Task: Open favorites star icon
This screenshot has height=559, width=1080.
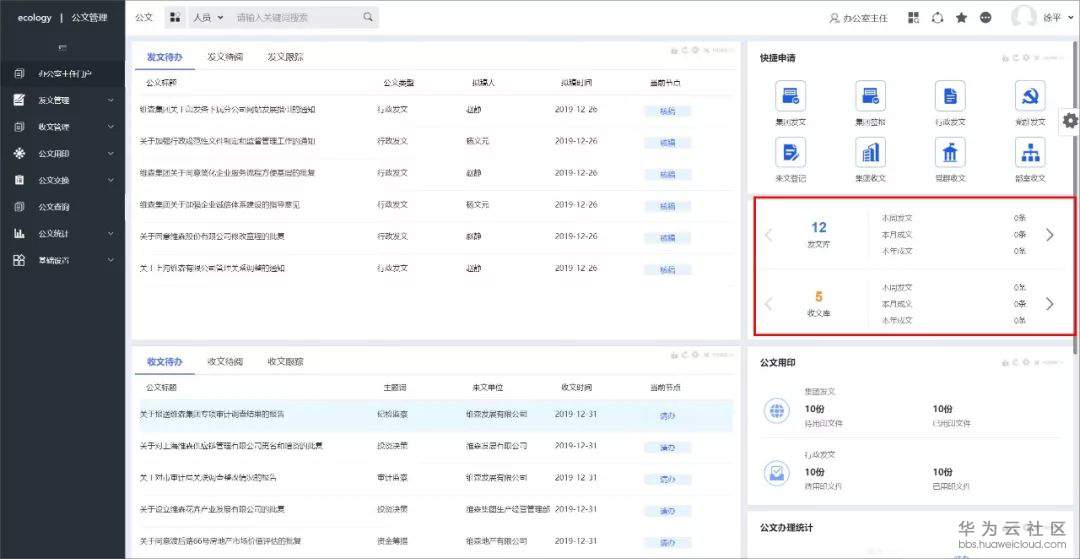Action: (x=962, y=18)
